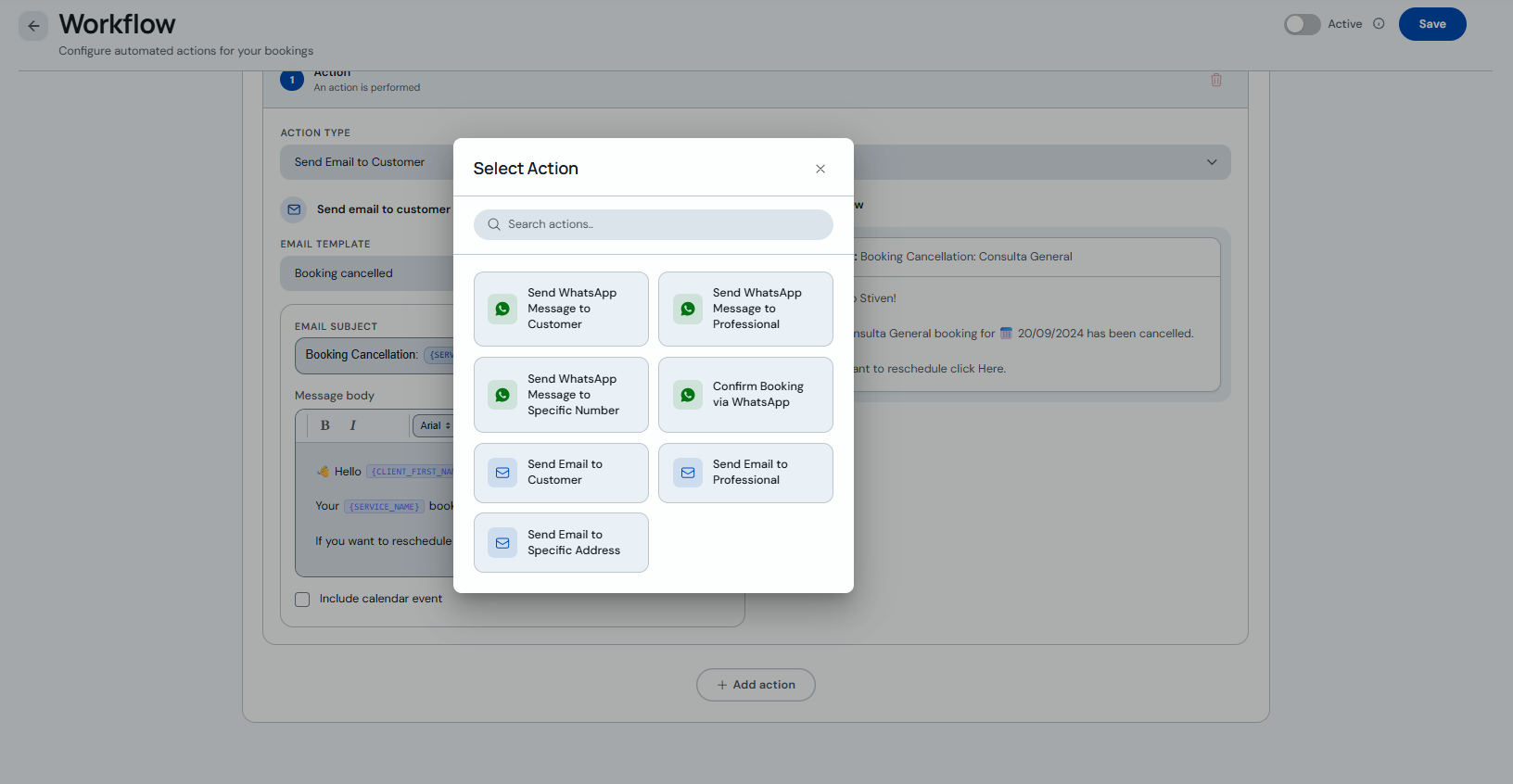The image size is (1513, 784).
Task: Click the CLIENT_FIRST_NAME variable tag
Action: click(411, 472)
